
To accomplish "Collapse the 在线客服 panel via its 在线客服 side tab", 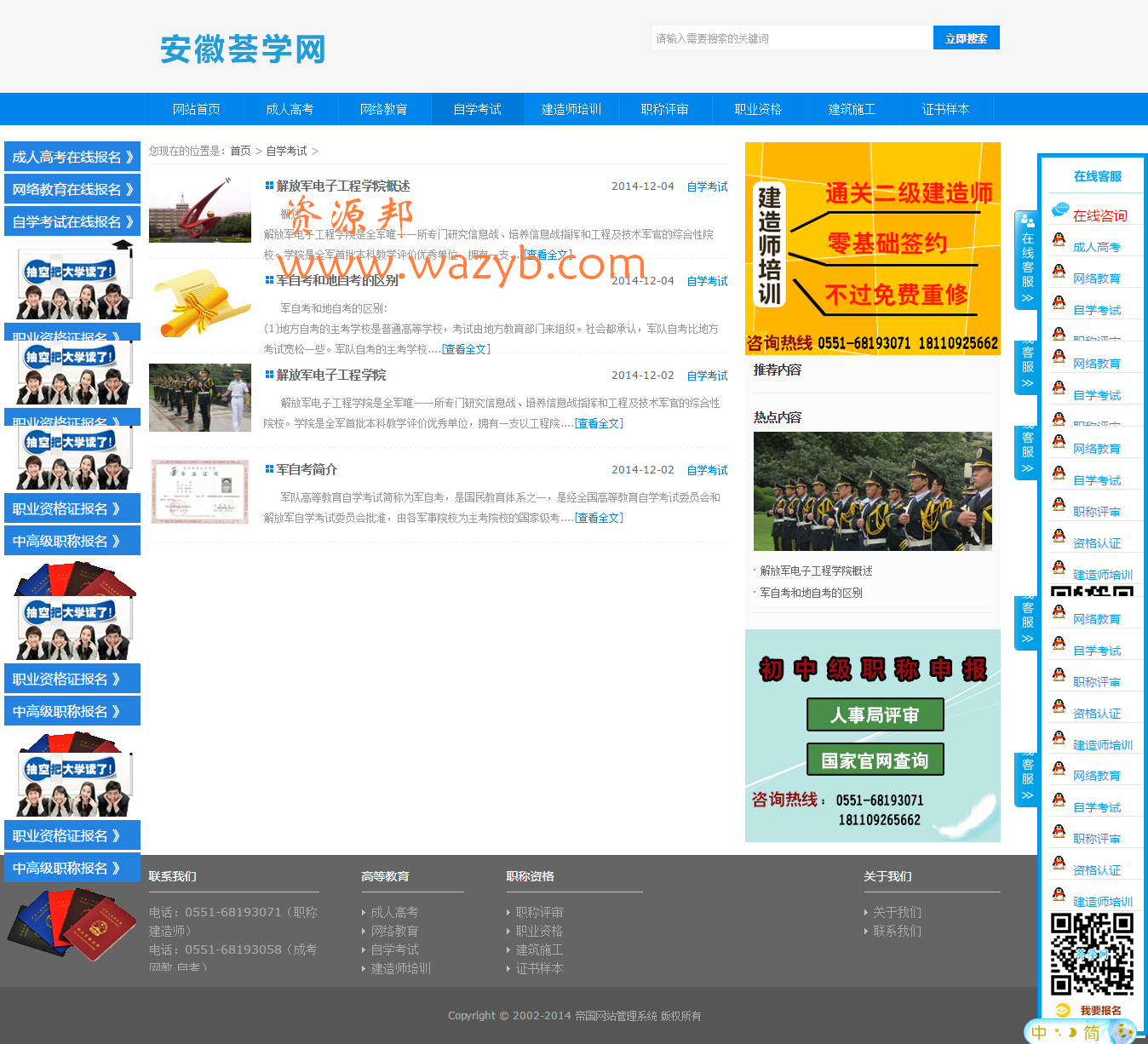I will coord(1026,260).
